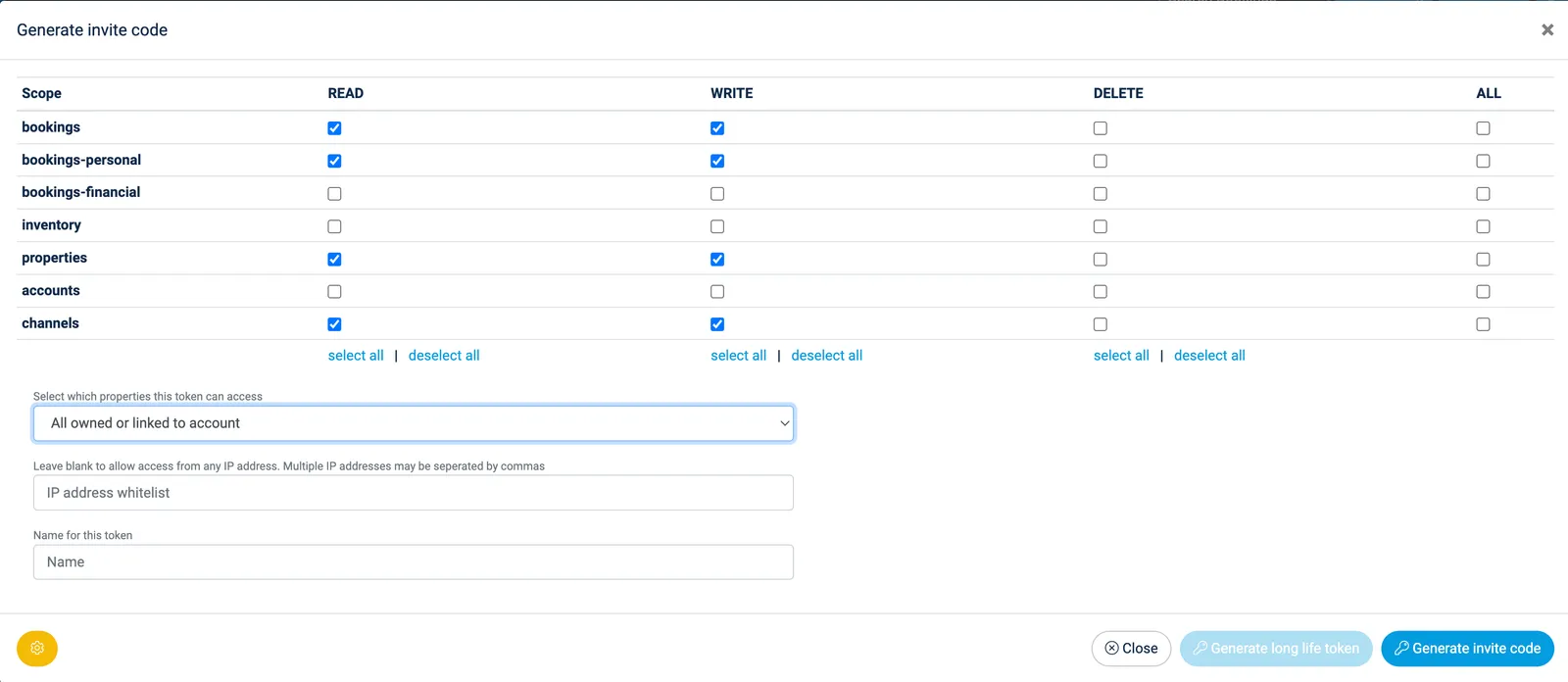
Task: Click deselect all under DELETE column
Action: tap(1209, 356)
